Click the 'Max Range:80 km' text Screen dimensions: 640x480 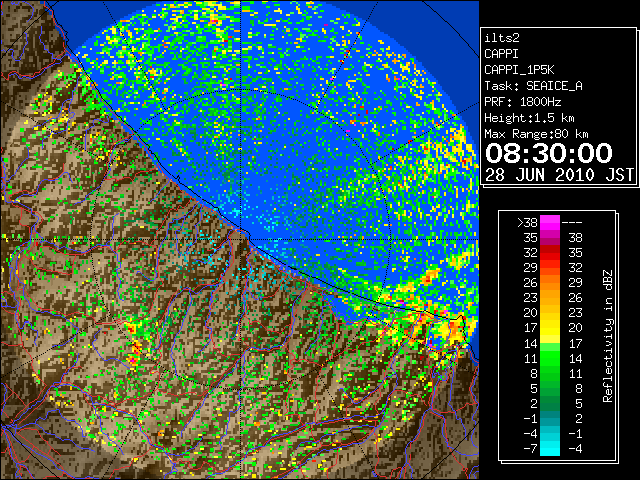[536, 134]
